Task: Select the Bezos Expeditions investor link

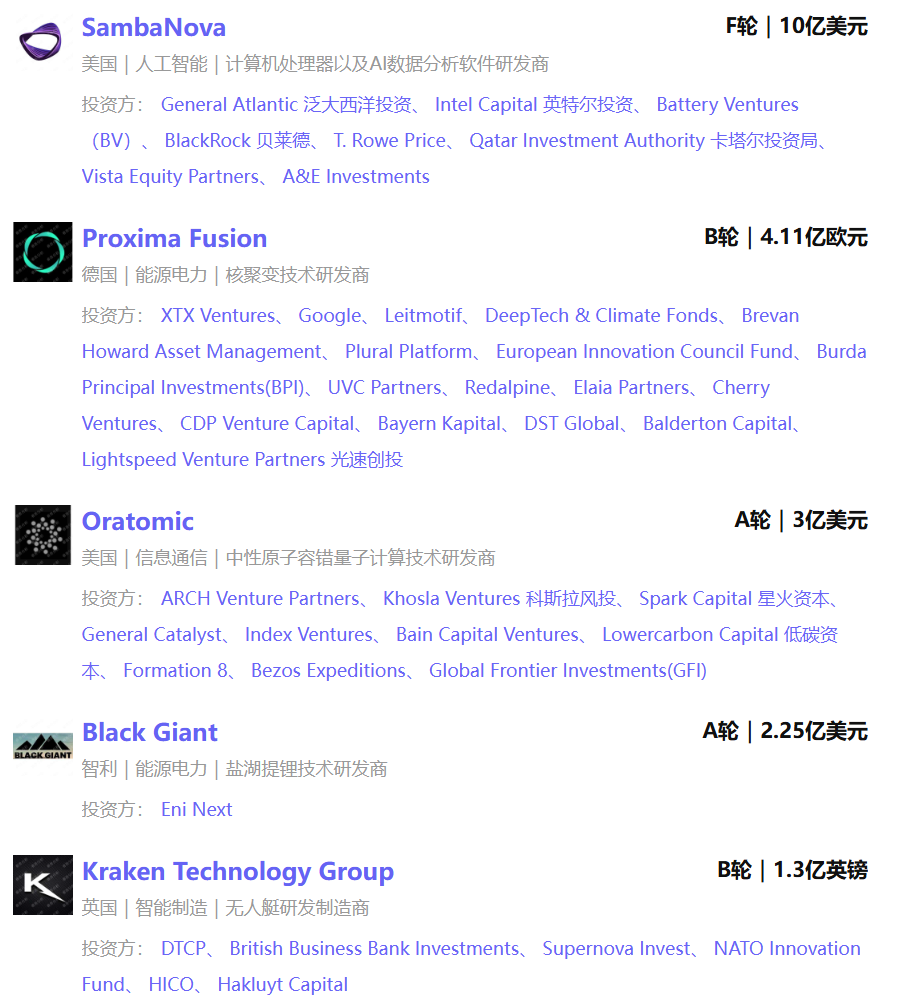Action: pyautogui.click(x=328, y=670)
